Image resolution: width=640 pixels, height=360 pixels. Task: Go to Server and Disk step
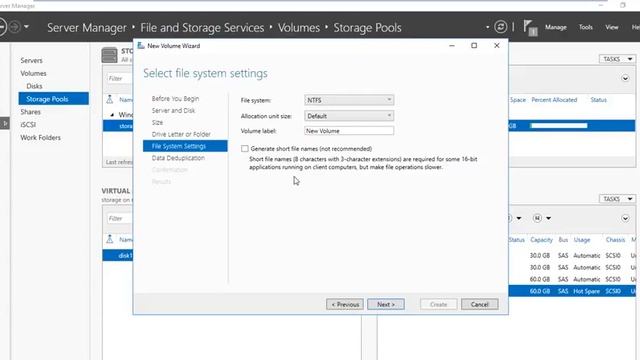click(x=173, y=111)
